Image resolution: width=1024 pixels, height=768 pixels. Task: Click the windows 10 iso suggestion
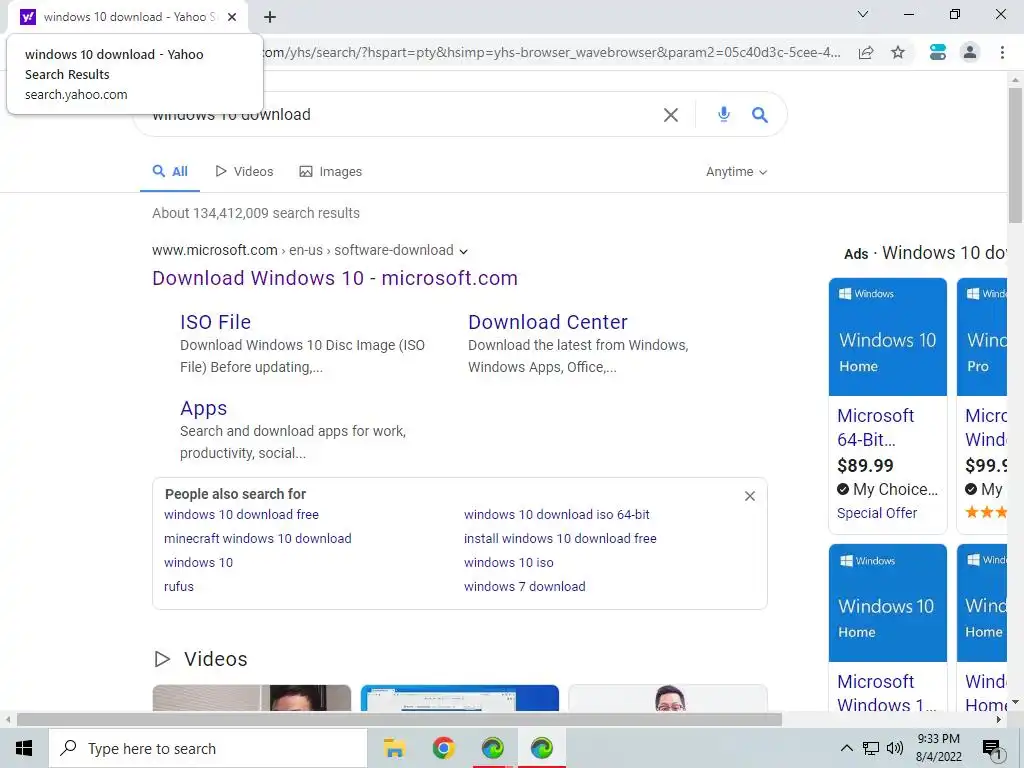coord(509,563)
